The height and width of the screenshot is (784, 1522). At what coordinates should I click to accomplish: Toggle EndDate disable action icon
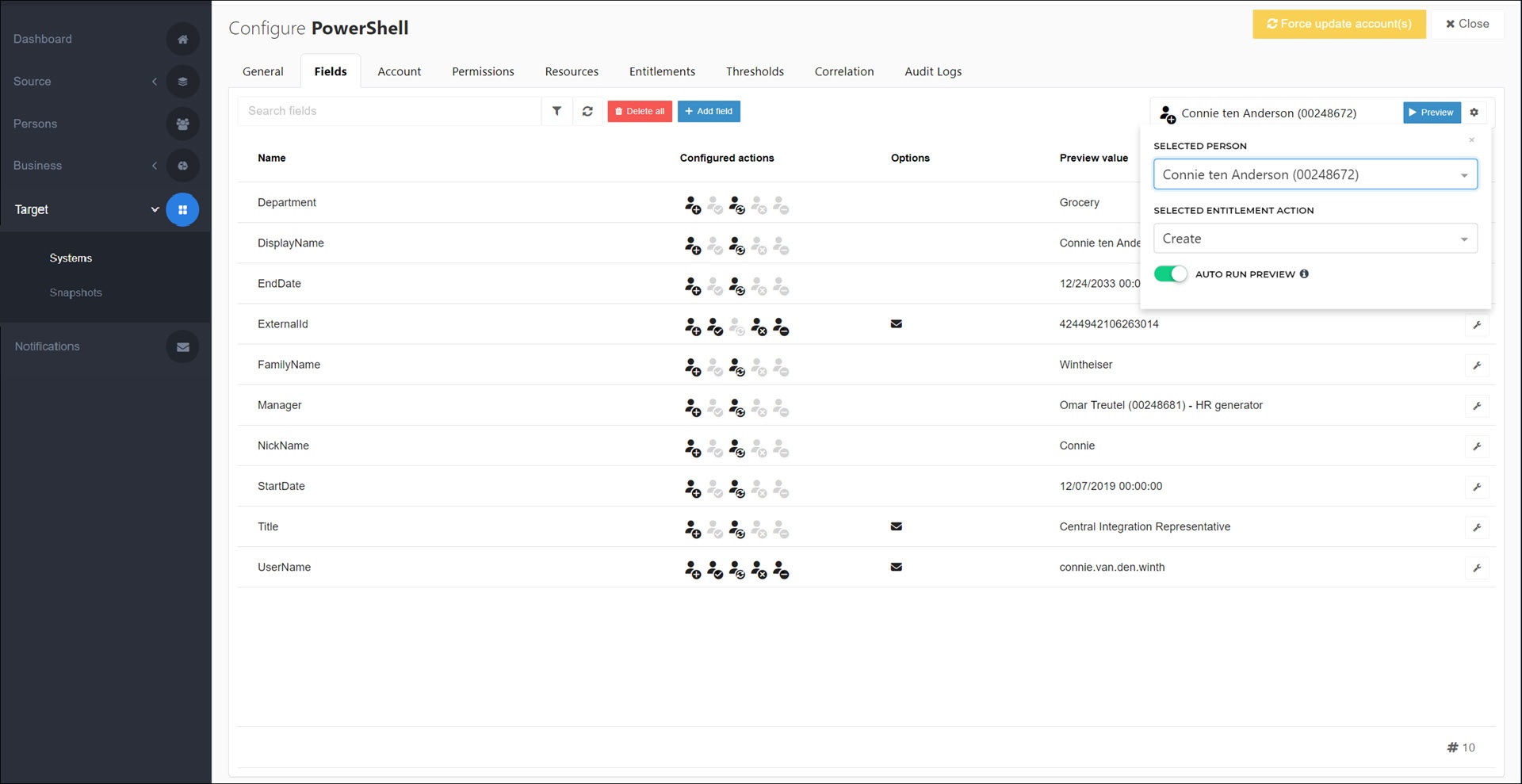click(759, 286)
